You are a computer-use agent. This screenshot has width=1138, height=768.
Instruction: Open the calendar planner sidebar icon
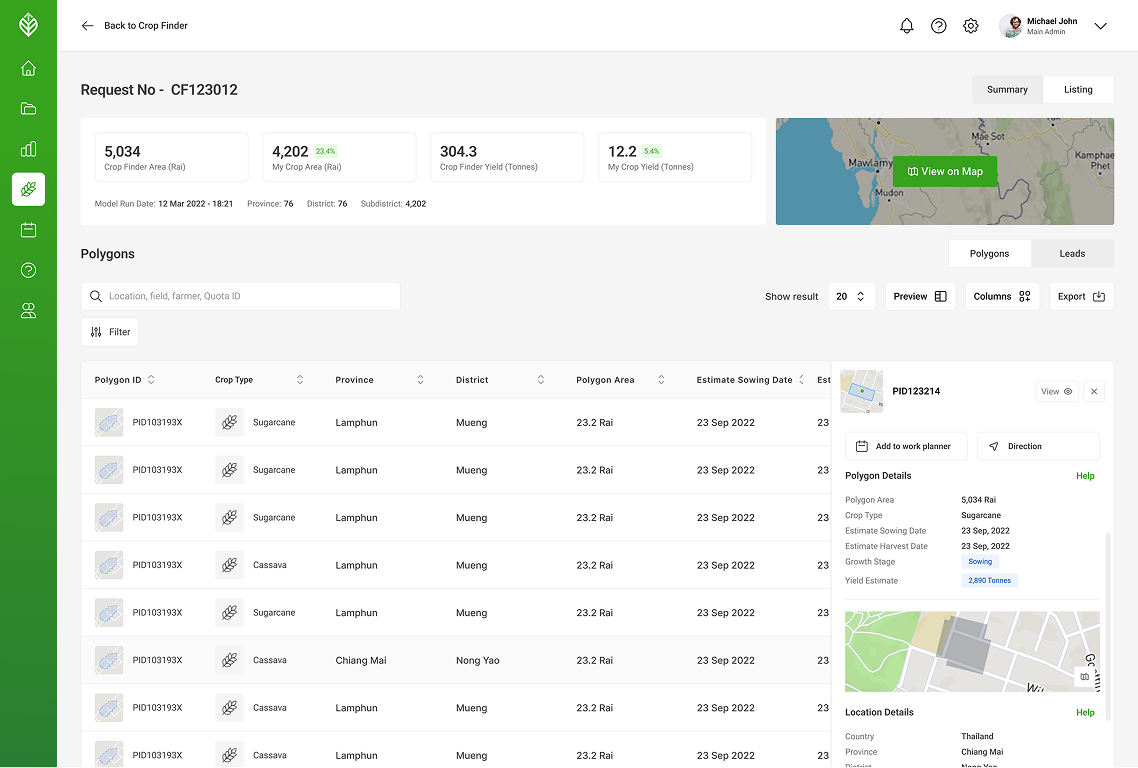28,230
